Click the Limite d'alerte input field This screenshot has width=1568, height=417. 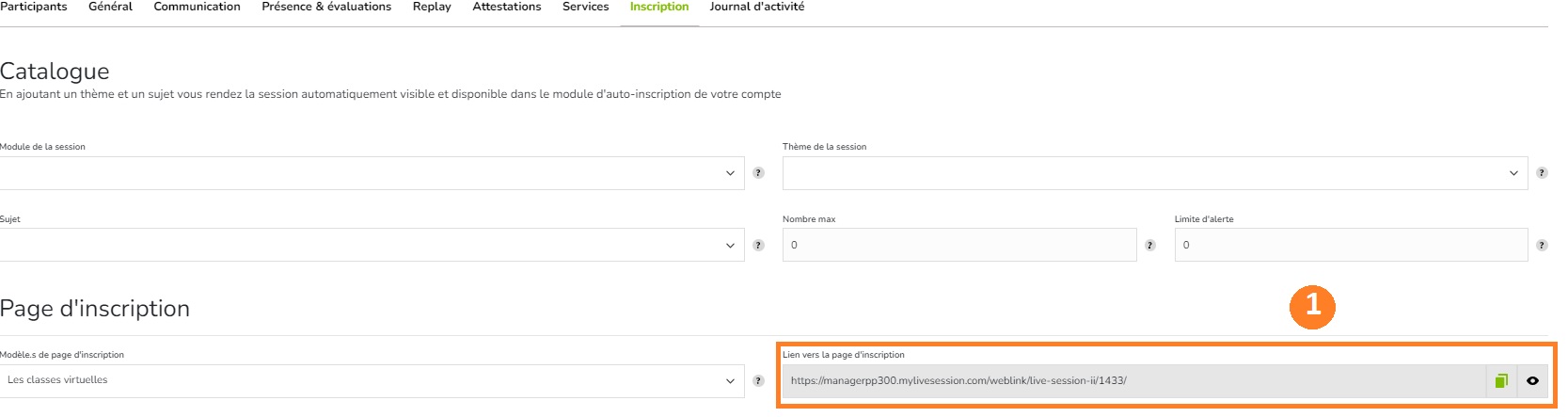[x=1352, y=245]
